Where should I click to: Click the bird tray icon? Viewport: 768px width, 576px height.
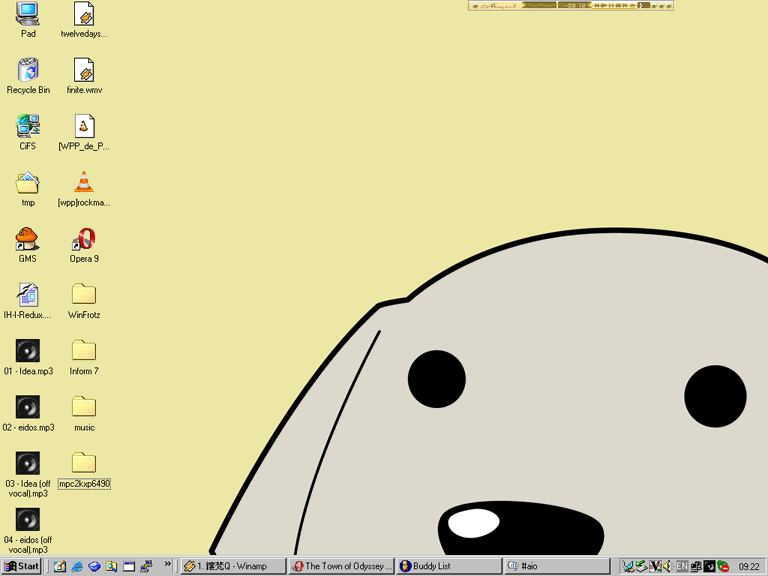[x=627, y=566]
